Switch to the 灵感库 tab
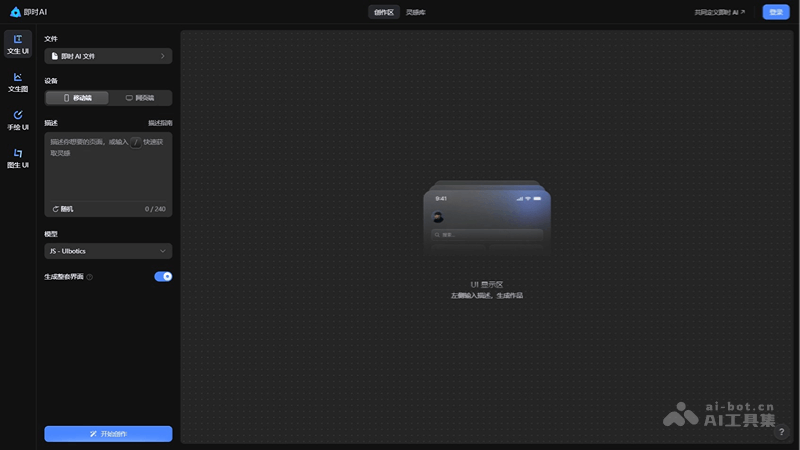This screenshot has width=800, height=450. (x=415, y=12)
